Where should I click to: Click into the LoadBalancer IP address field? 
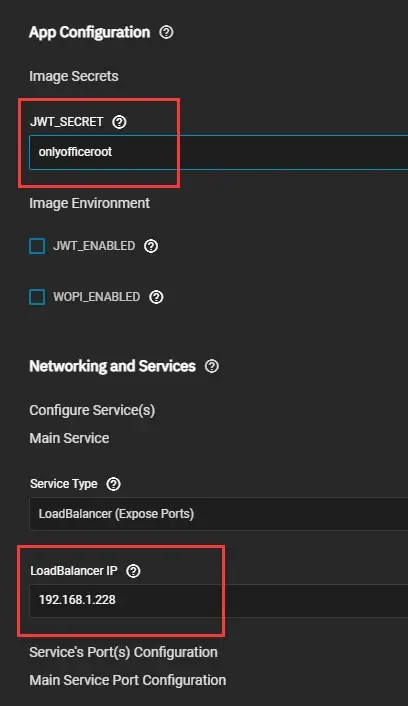point(218,600)
